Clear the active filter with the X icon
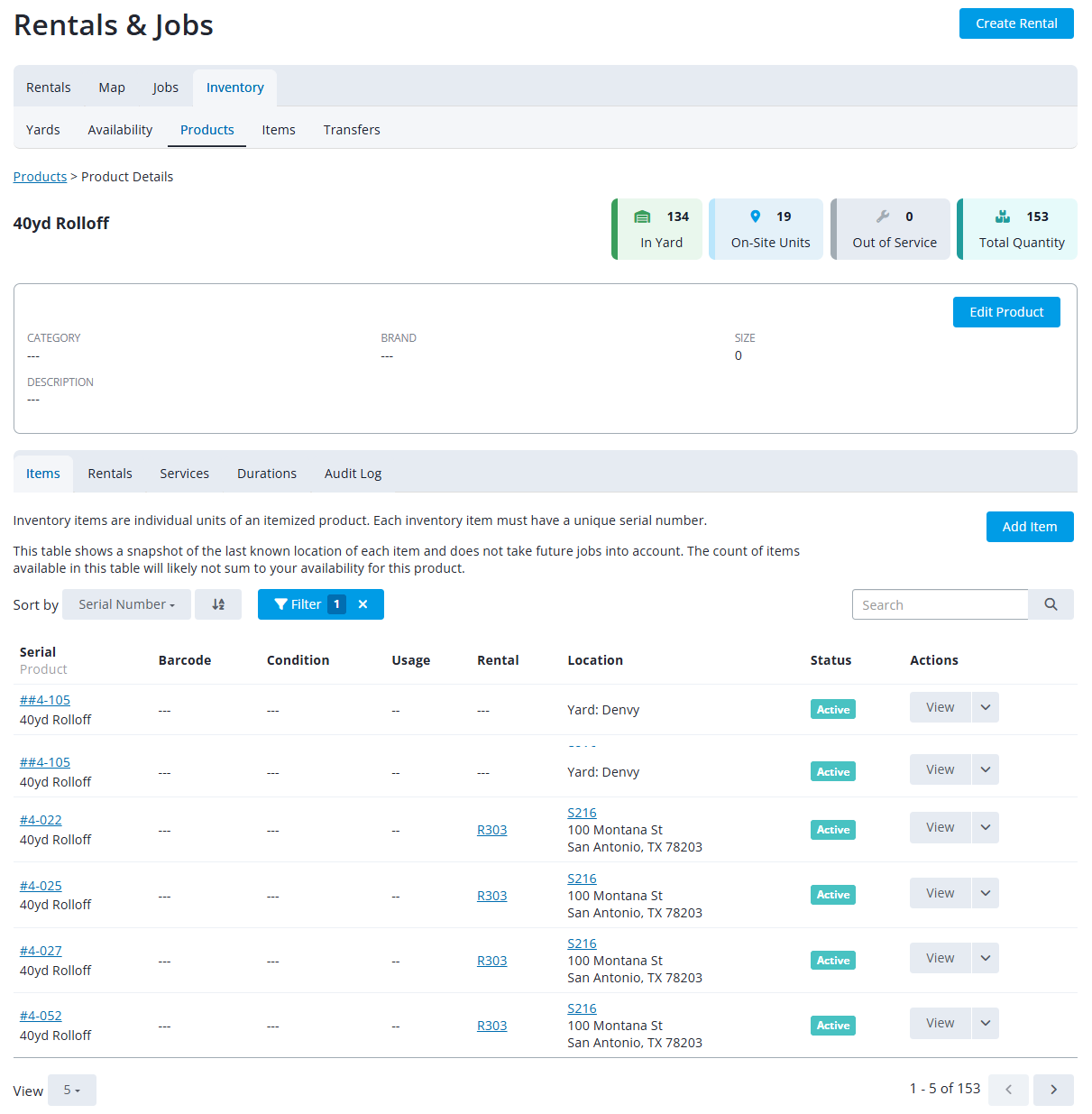1092x1114 pixels. pyautogui.click(x=362, y=604)
